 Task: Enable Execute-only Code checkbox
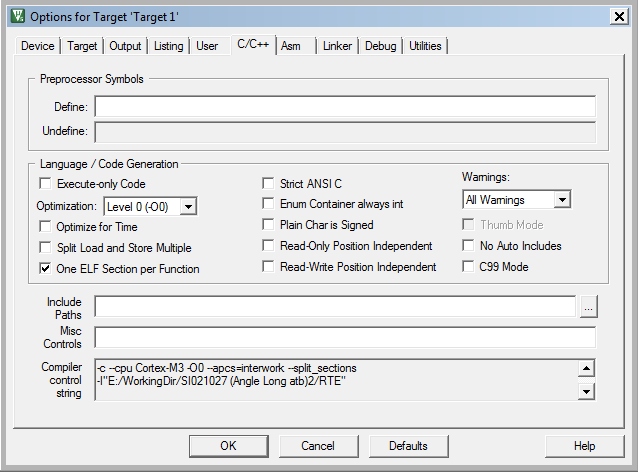click(45, 183)
